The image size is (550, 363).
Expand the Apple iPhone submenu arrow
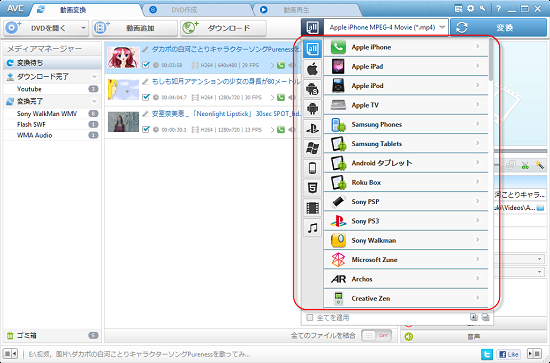tap(478, 46)
